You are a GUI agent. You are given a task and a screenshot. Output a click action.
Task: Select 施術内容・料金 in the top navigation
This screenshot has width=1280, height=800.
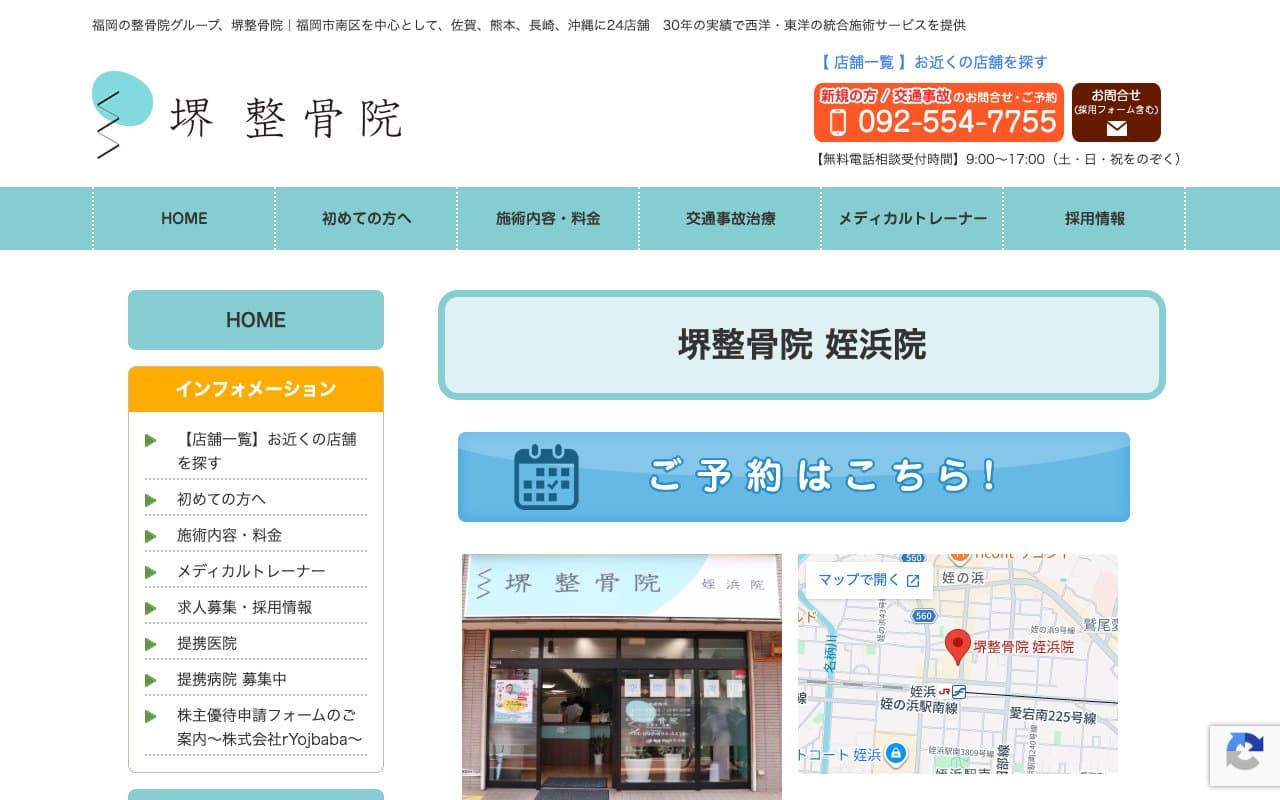coord(548,218)
